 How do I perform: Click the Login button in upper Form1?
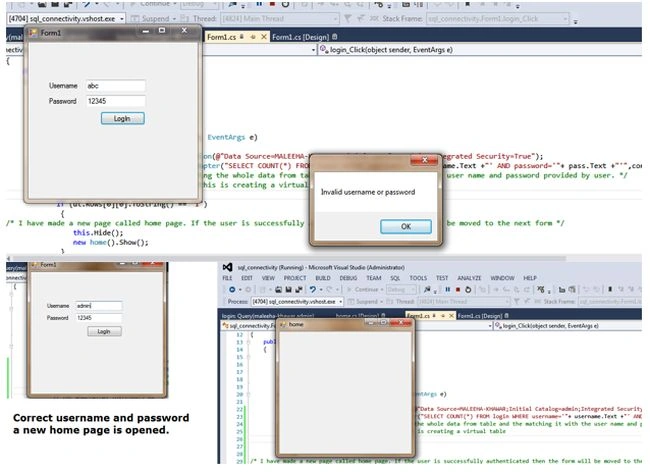click(123, 119)
